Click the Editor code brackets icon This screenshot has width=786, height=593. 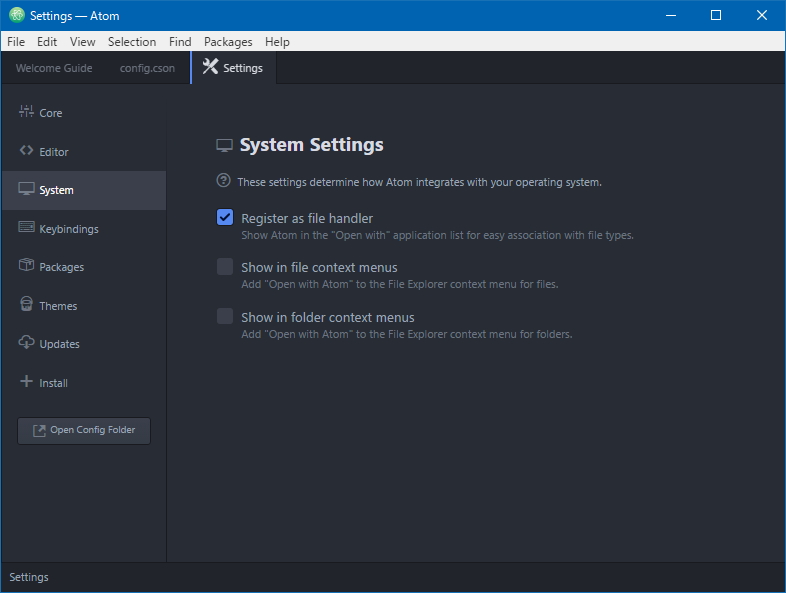tap(26, 150)
